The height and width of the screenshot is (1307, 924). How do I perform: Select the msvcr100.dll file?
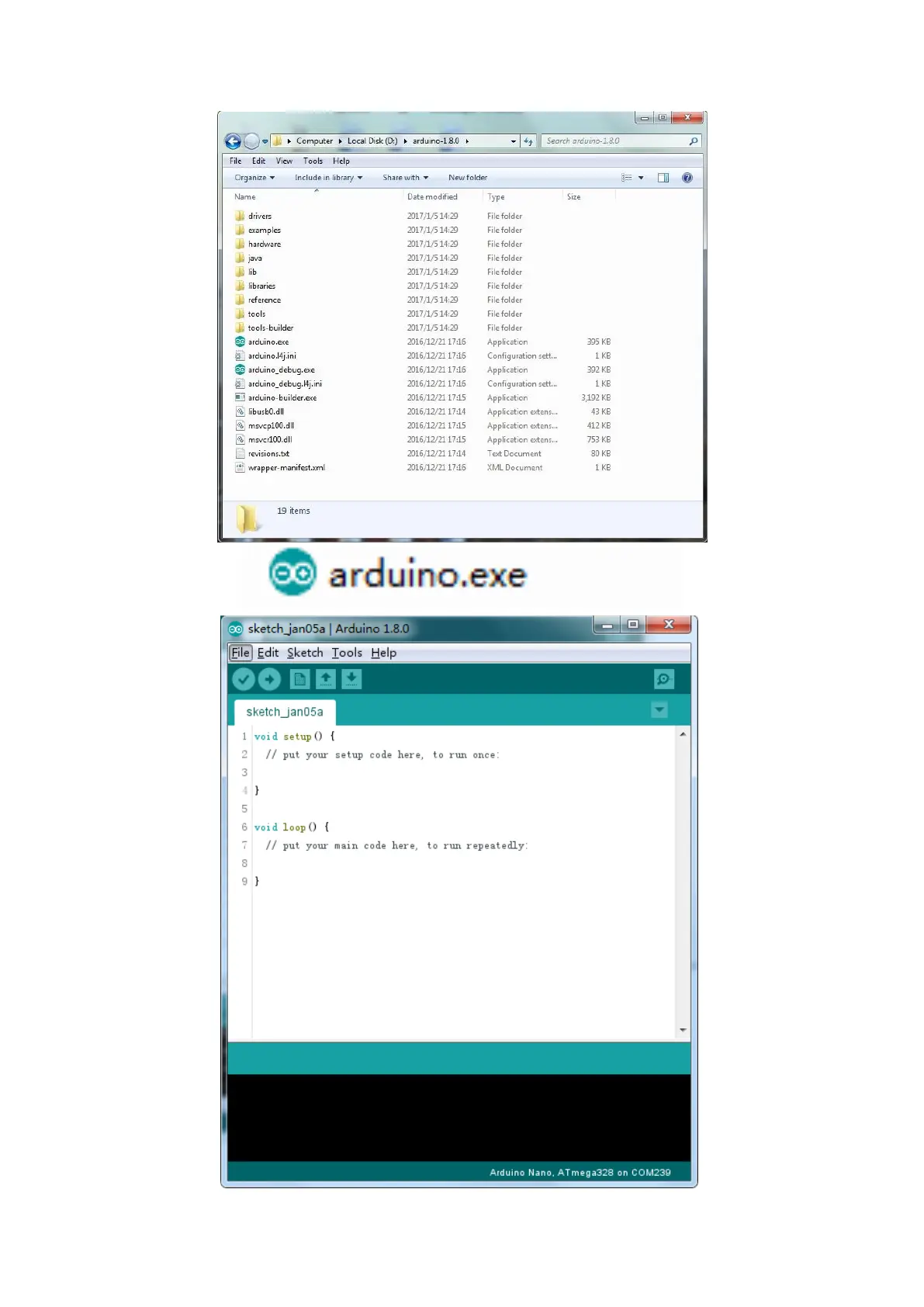[x=270, y=439]
